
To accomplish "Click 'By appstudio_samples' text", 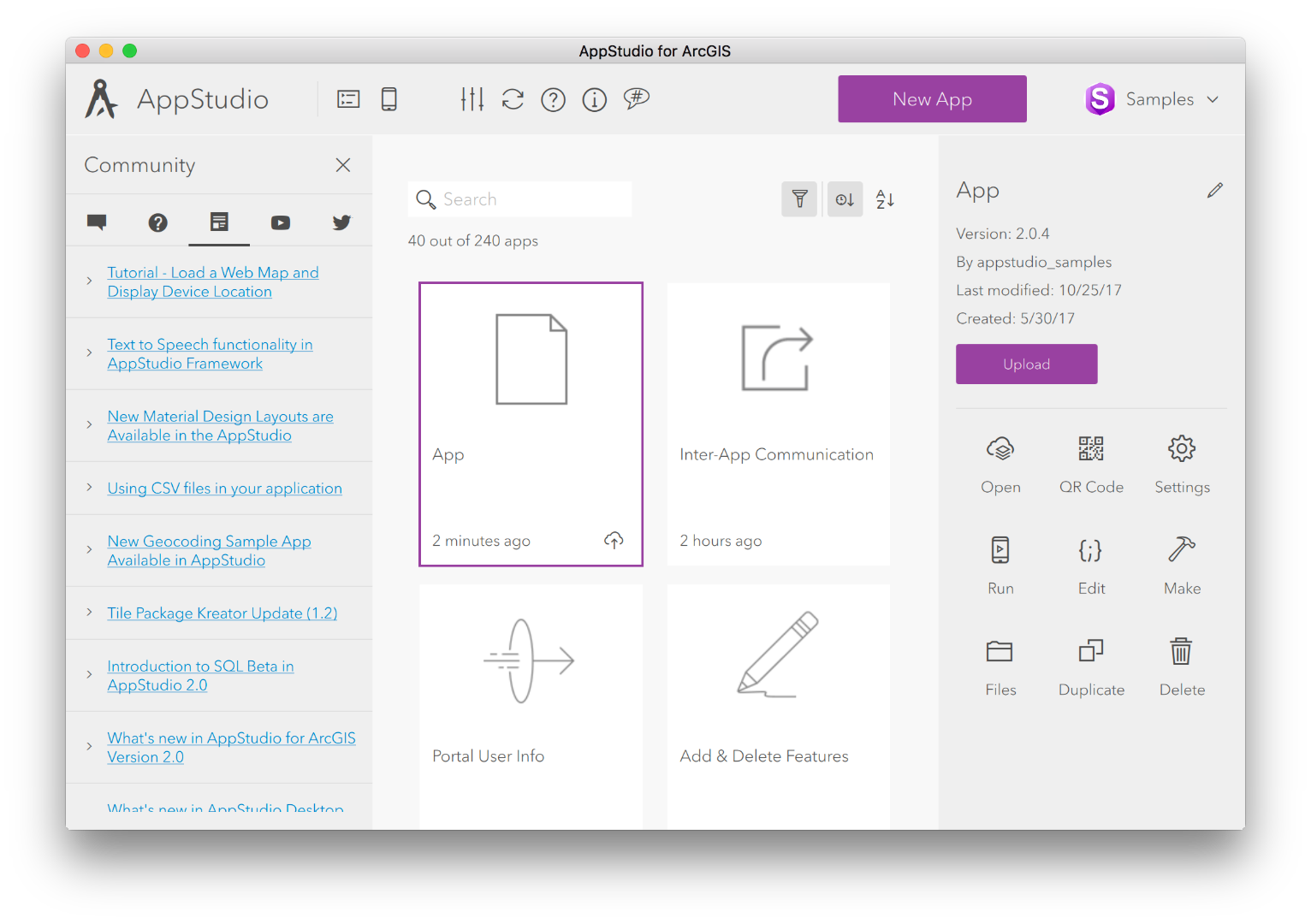I will 1034,263.
